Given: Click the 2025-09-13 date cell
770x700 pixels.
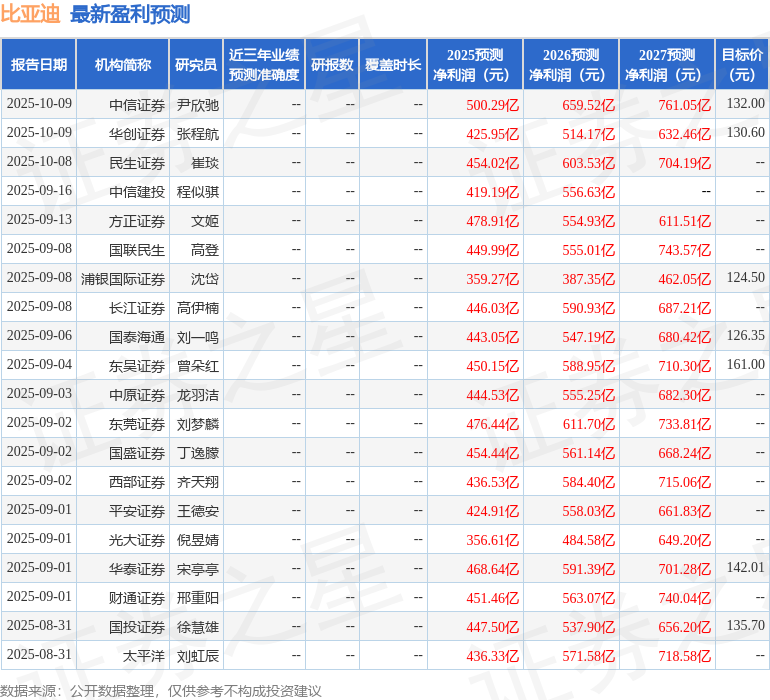Looking at the screenshot, I should (39, 219).
